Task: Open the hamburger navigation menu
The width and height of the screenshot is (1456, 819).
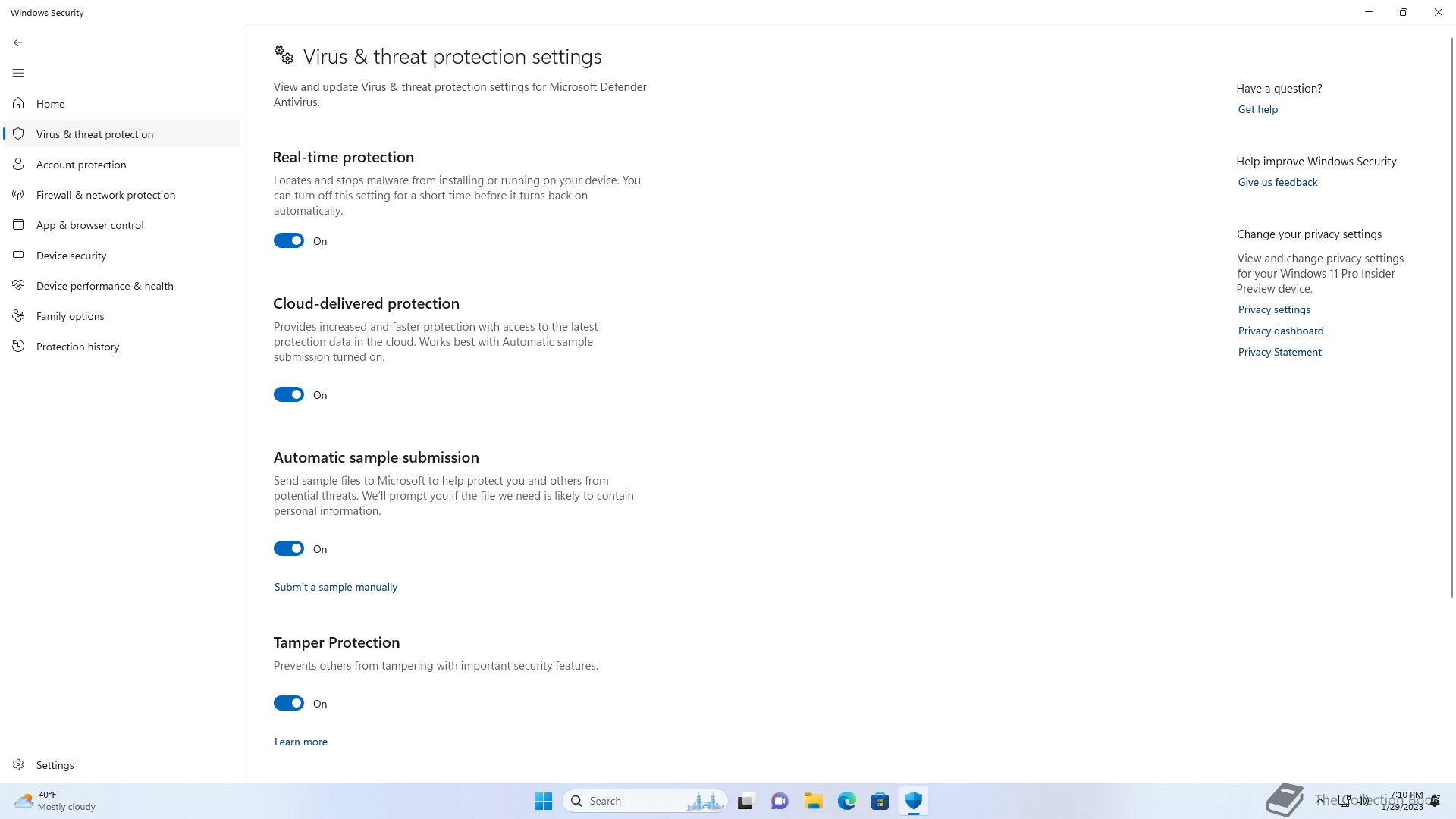Action: pos(18,73)
